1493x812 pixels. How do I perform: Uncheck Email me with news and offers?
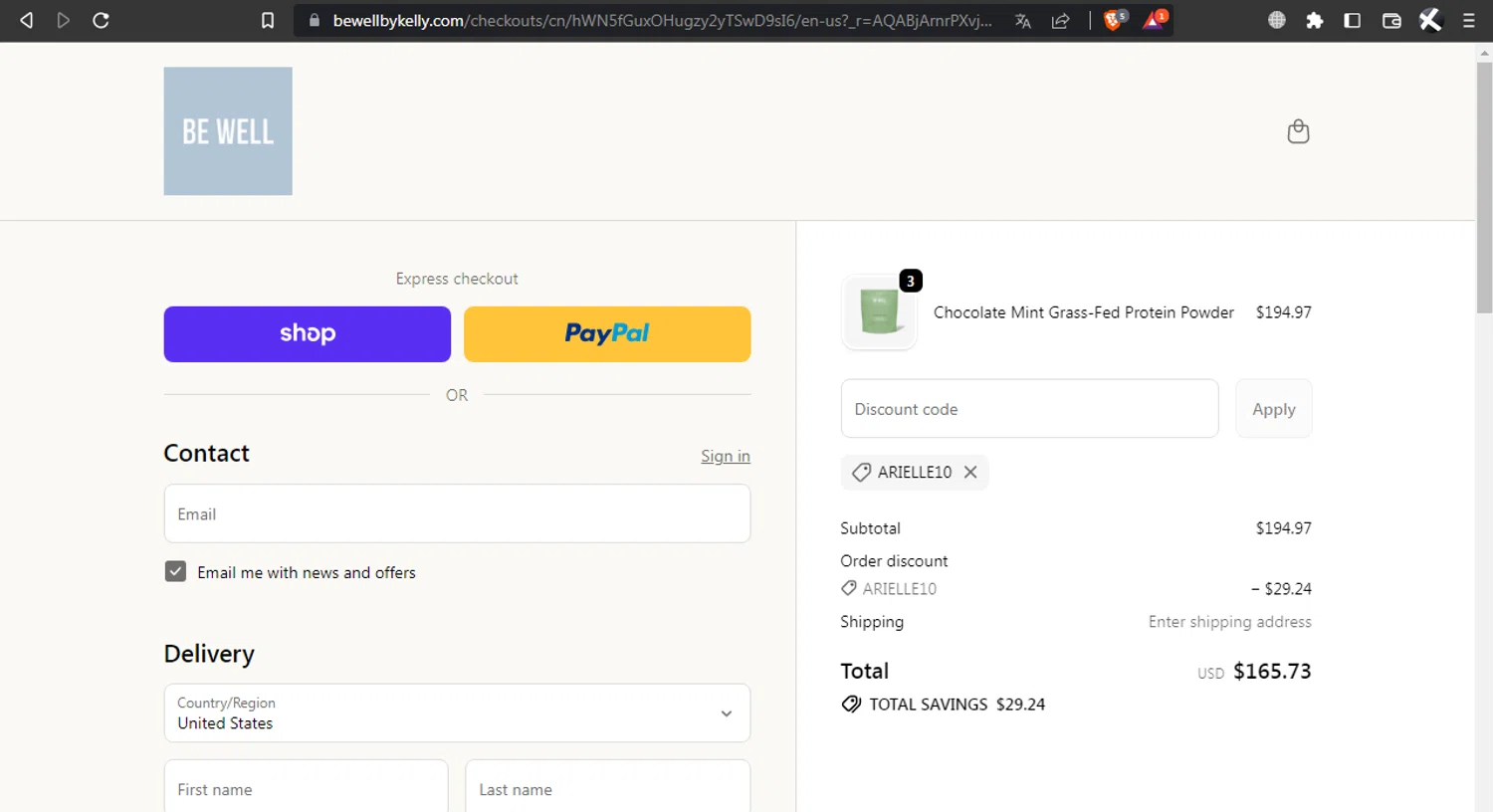click(175, 571)
